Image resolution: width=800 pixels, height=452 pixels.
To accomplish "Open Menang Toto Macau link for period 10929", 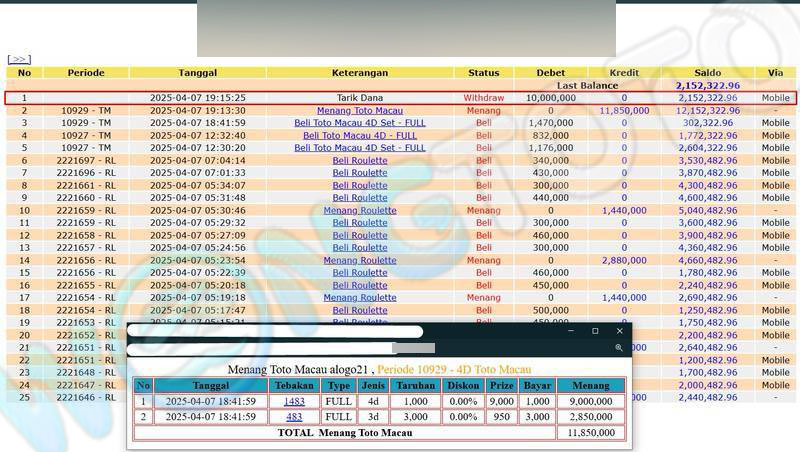I will pyautogui.click(x=359, y=110).
